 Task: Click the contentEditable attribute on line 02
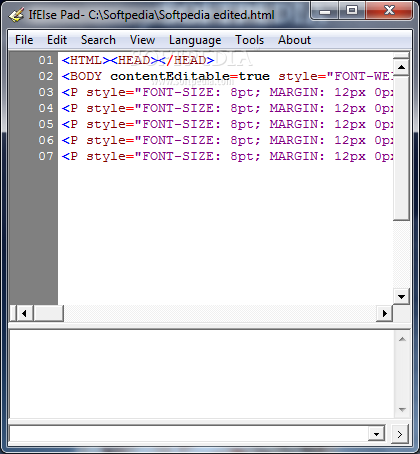pyautogui.click(x=170, y=76)
